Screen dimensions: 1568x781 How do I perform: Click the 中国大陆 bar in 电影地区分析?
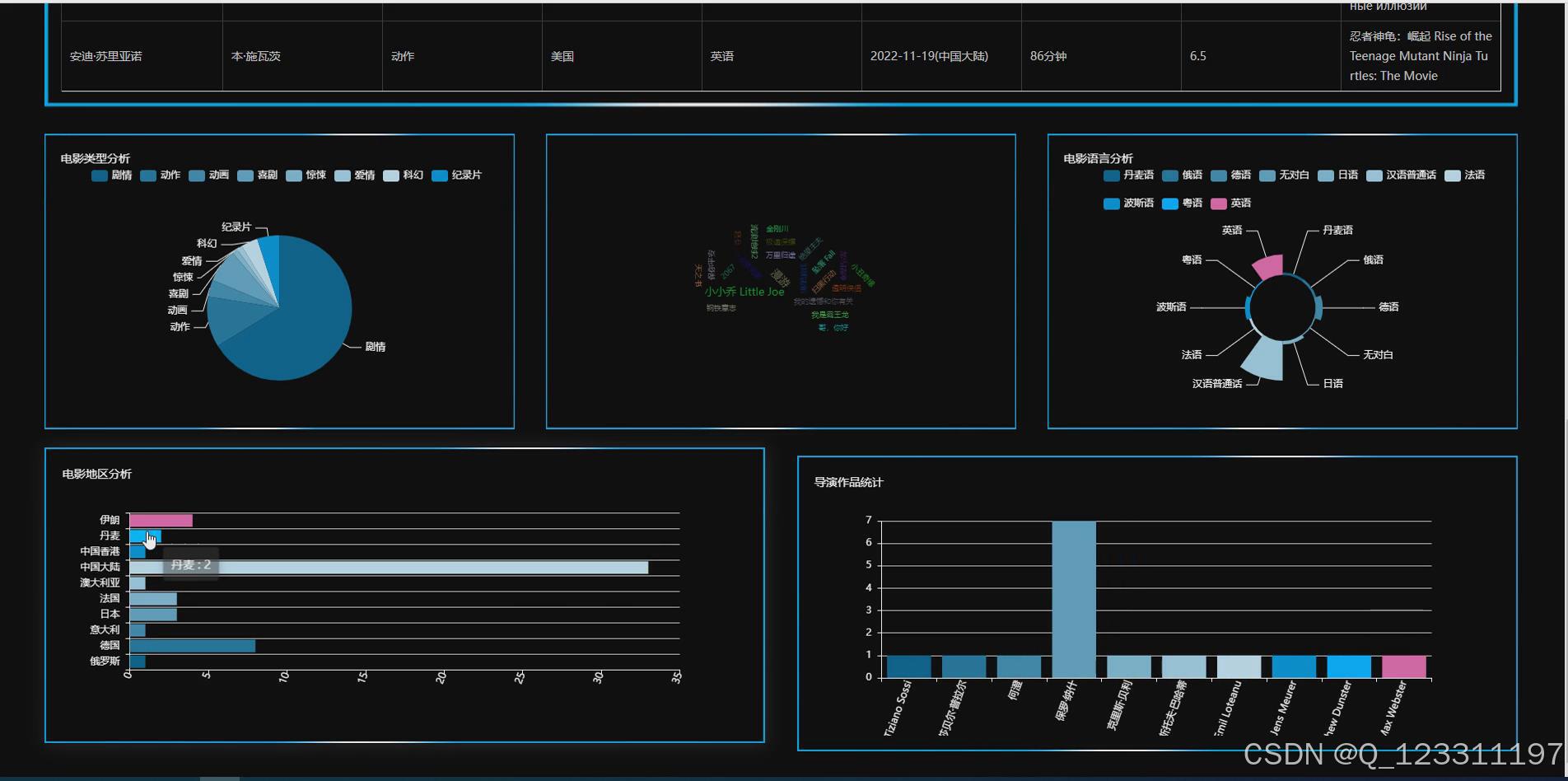389,568
